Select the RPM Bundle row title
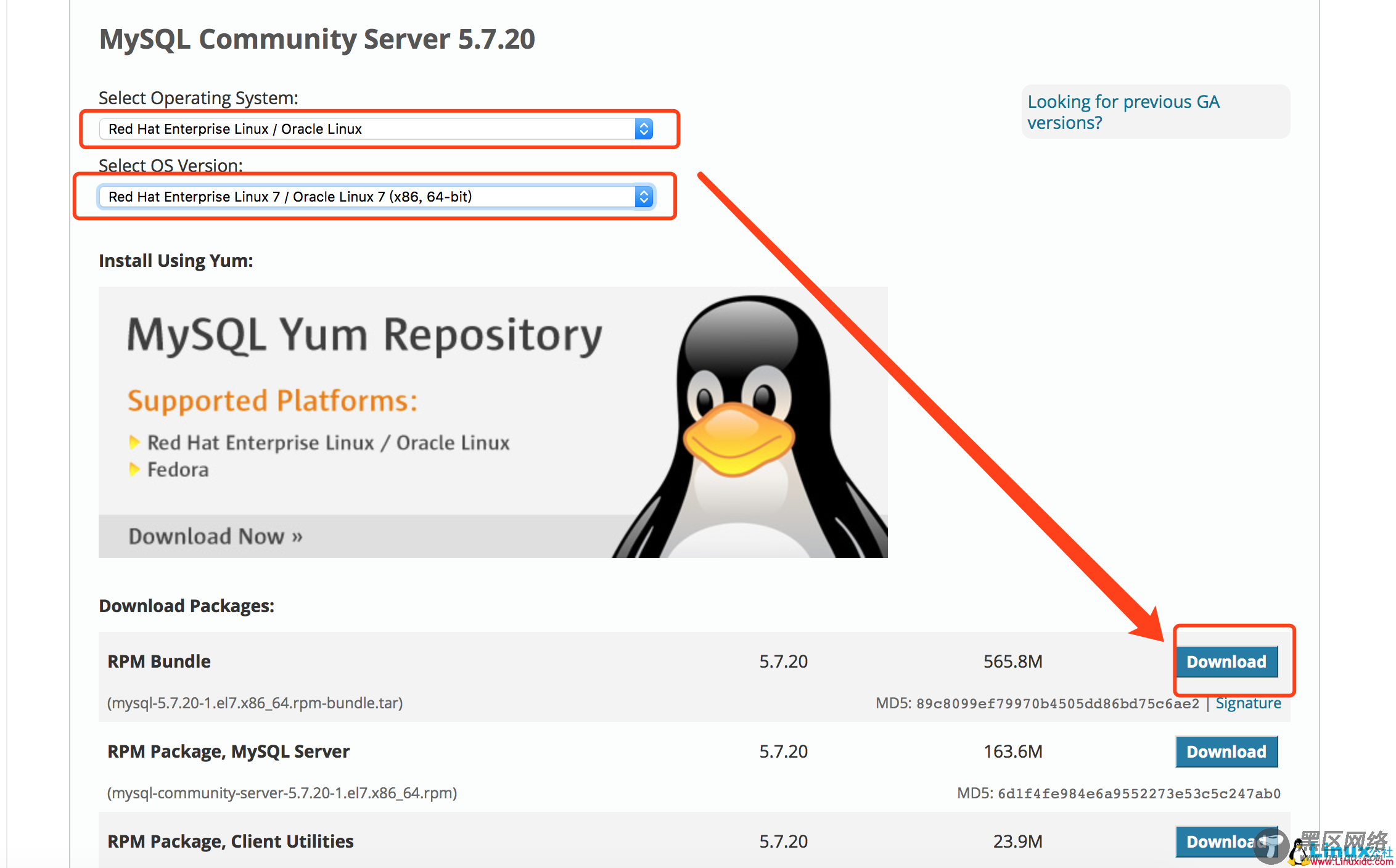The height and width of the screenshot is (868, 1396). tap(159, 661)
